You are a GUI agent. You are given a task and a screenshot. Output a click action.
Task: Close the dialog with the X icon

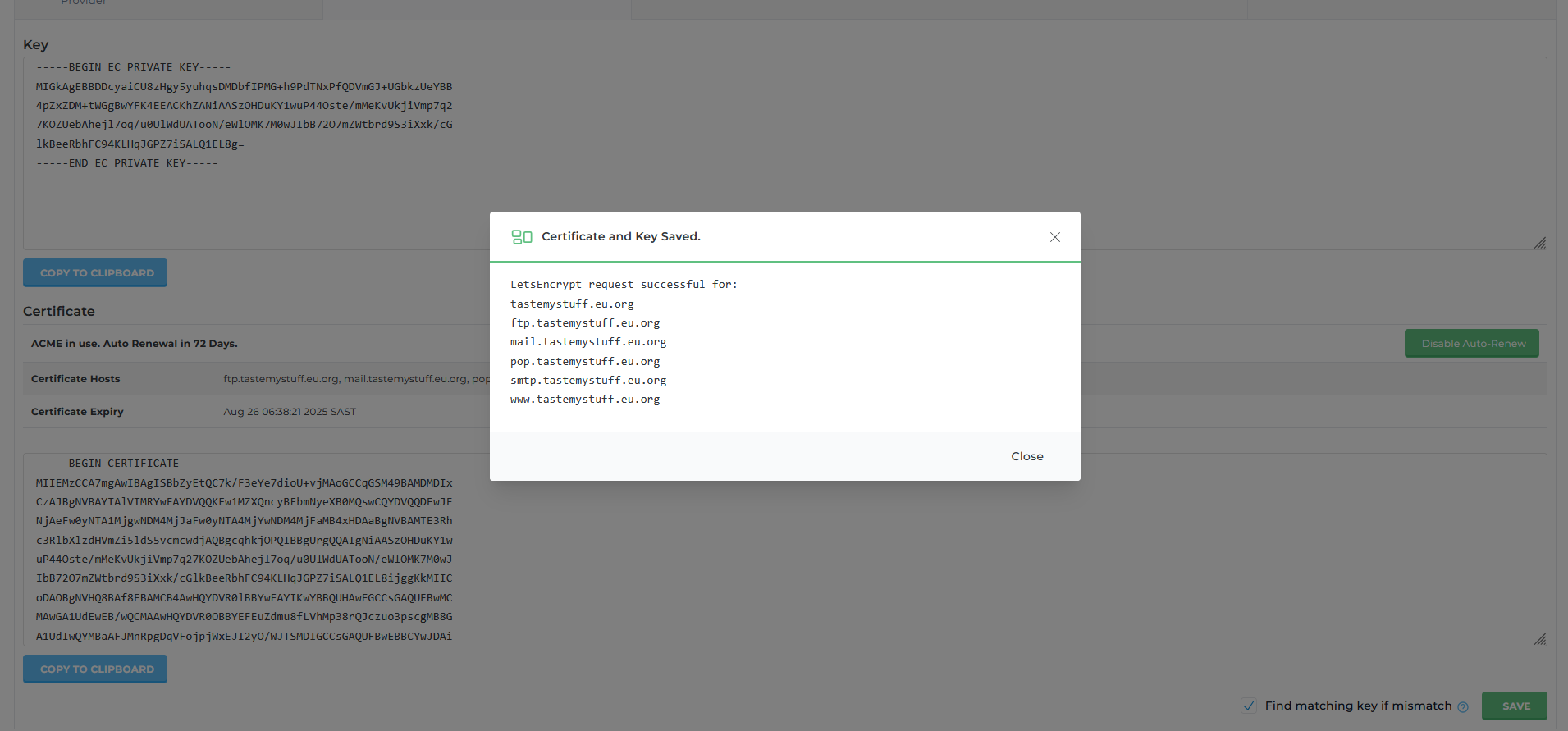[1054, 237]
